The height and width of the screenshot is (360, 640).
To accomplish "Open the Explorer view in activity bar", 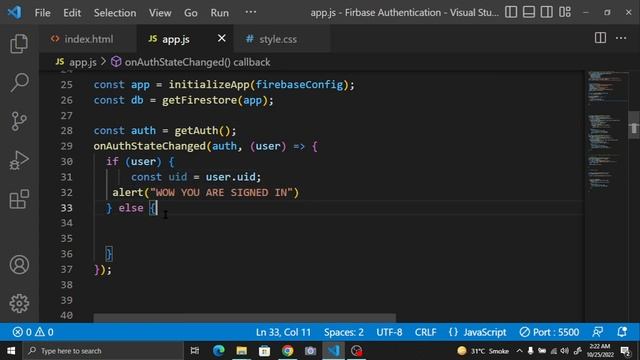I will (19, 44).
